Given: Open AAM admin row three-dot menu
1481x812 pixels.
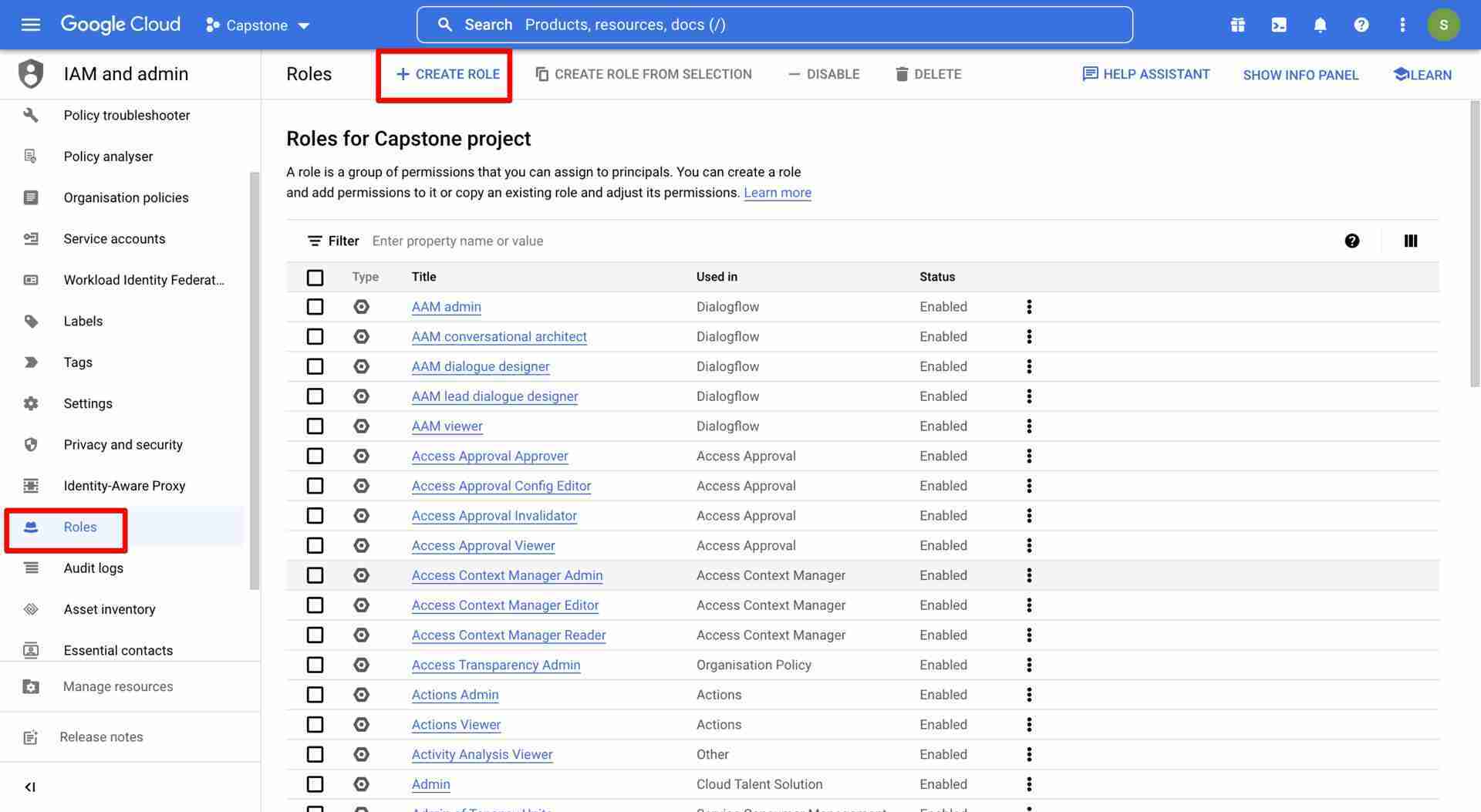Looking at the screenshot, I should tap(1029, 307).
